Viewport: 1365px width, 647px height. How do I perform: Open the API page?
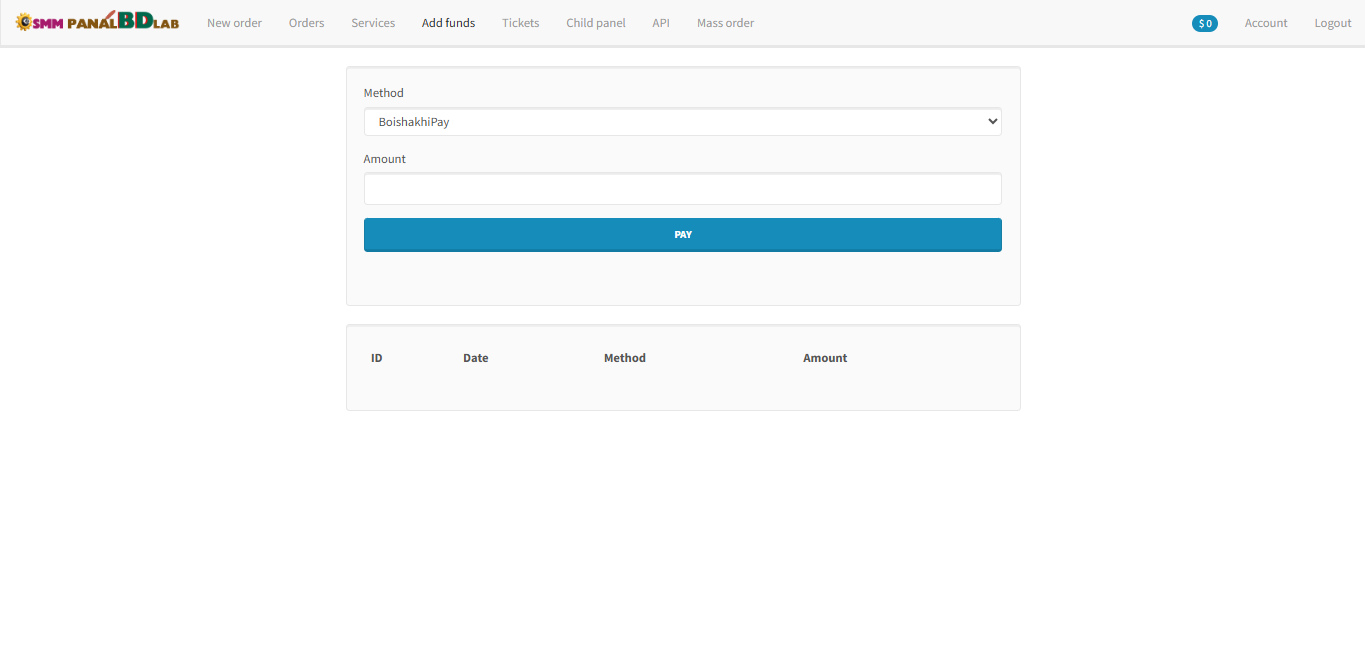coord(661,23)
